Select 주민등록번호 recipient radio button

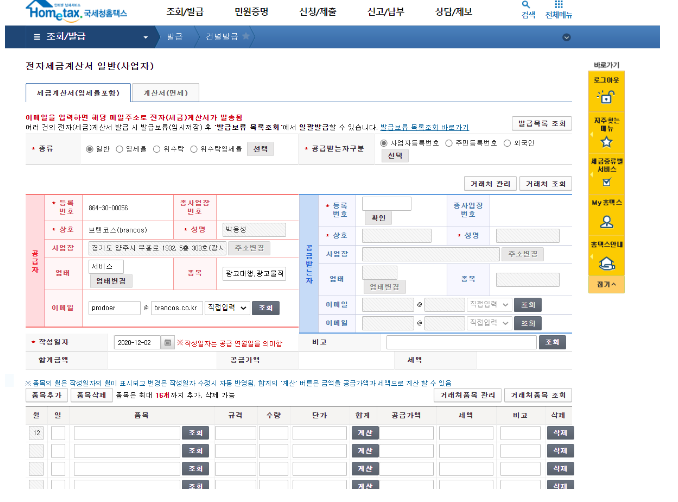click(x=449, y=143)
